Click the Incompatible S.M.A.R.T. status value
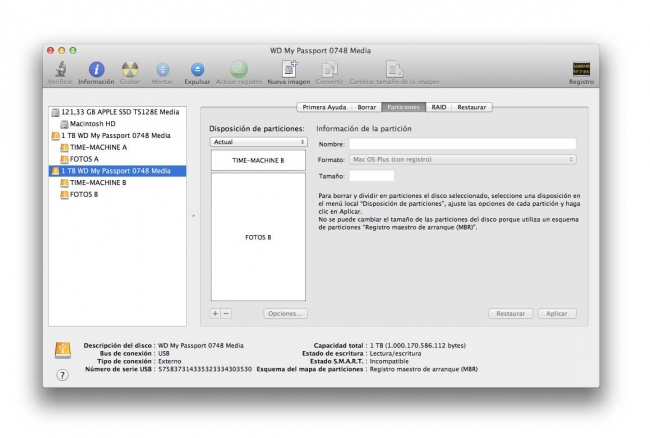The image size is (650, 438). (389, 361)
